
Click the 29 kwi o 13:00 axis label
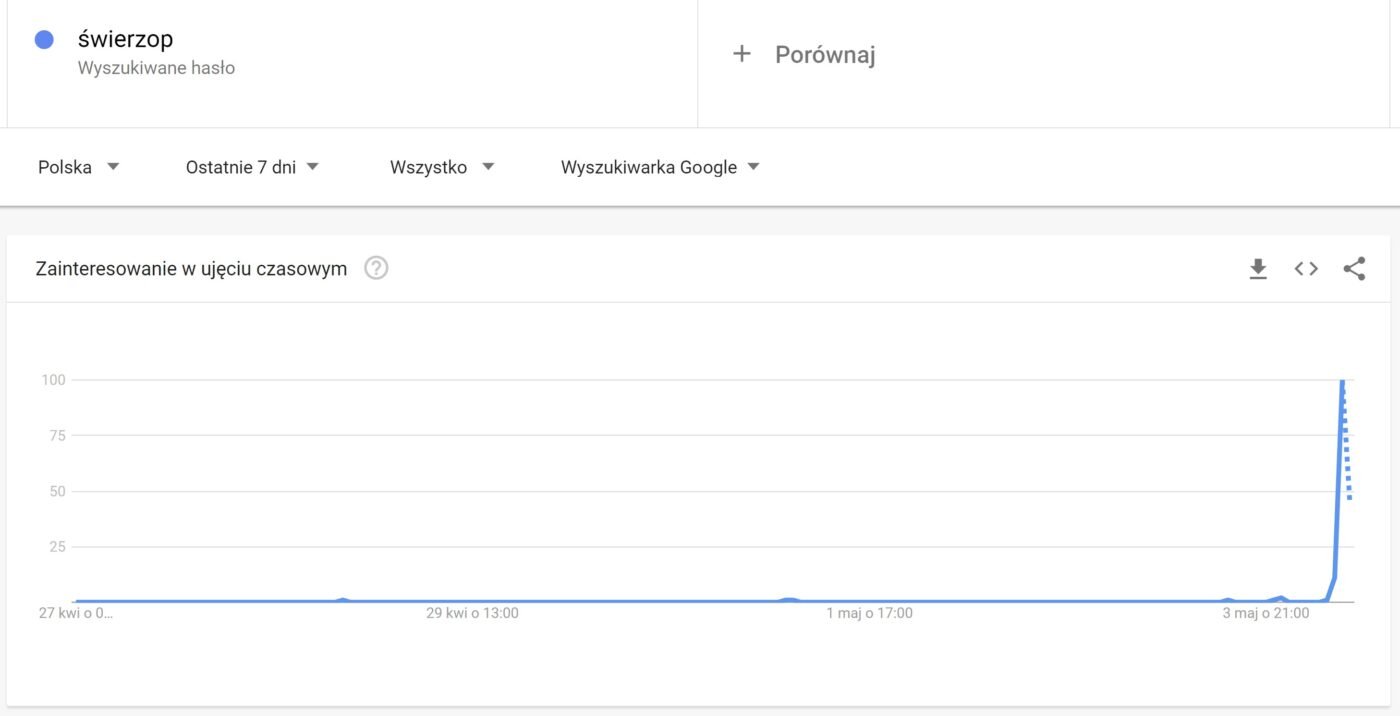[472, 613]
